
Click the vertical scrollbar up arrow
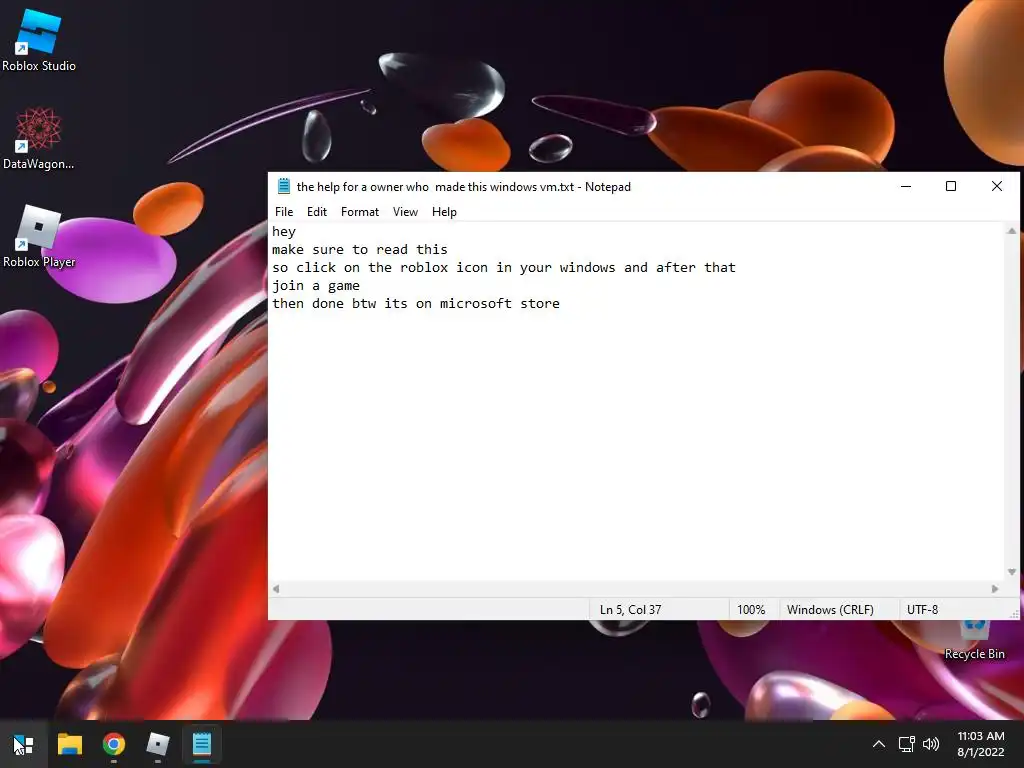(1012, 231)
